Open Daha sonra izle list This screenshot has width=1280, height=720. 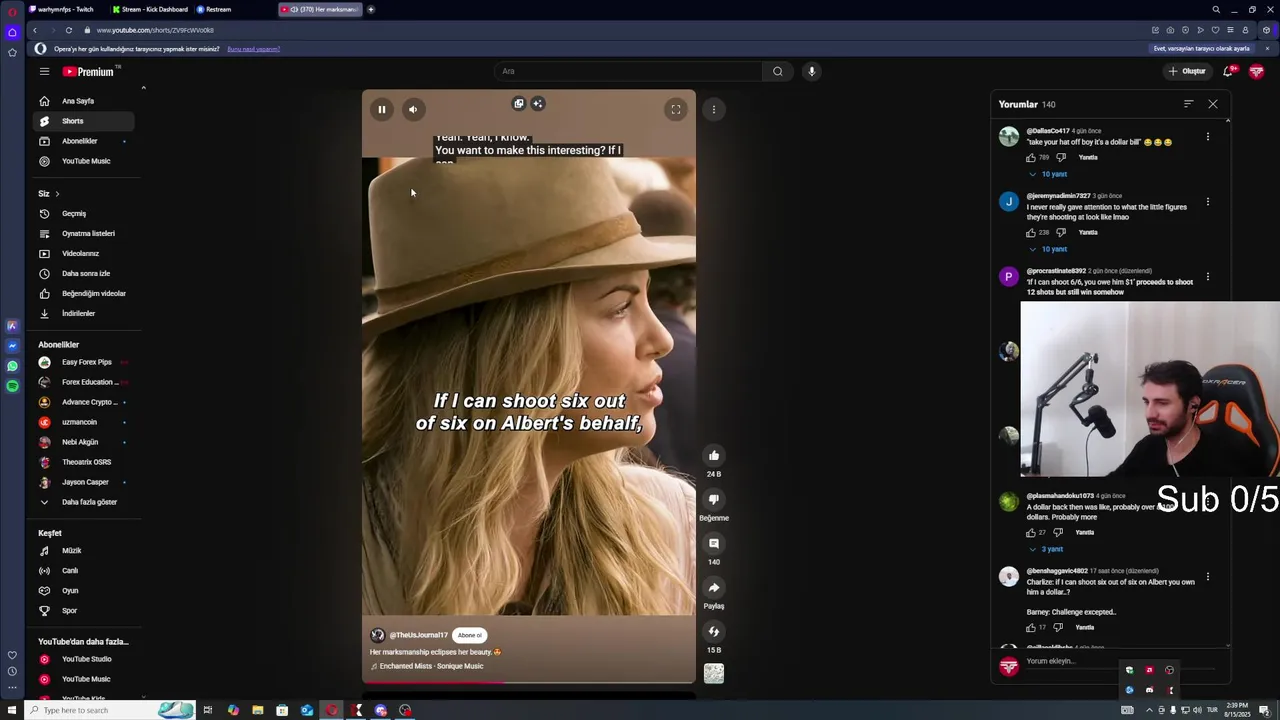point(83,273)
